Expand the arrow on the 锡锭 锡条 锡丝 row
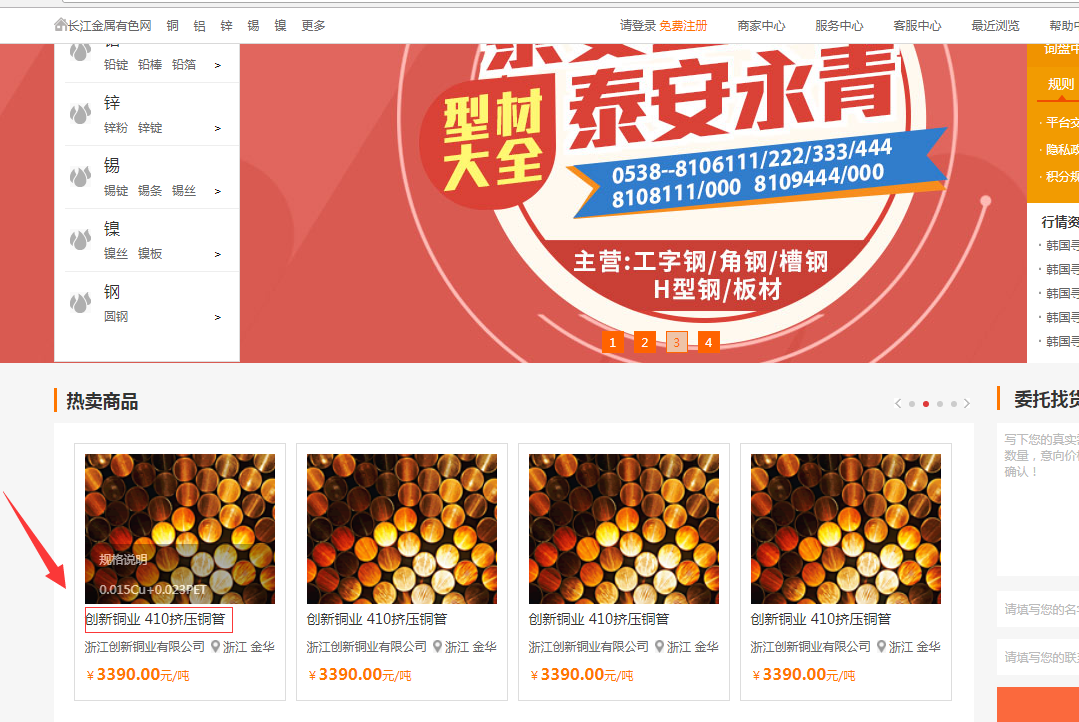Viewport: 1079px width, 722px height. [217, 191]
